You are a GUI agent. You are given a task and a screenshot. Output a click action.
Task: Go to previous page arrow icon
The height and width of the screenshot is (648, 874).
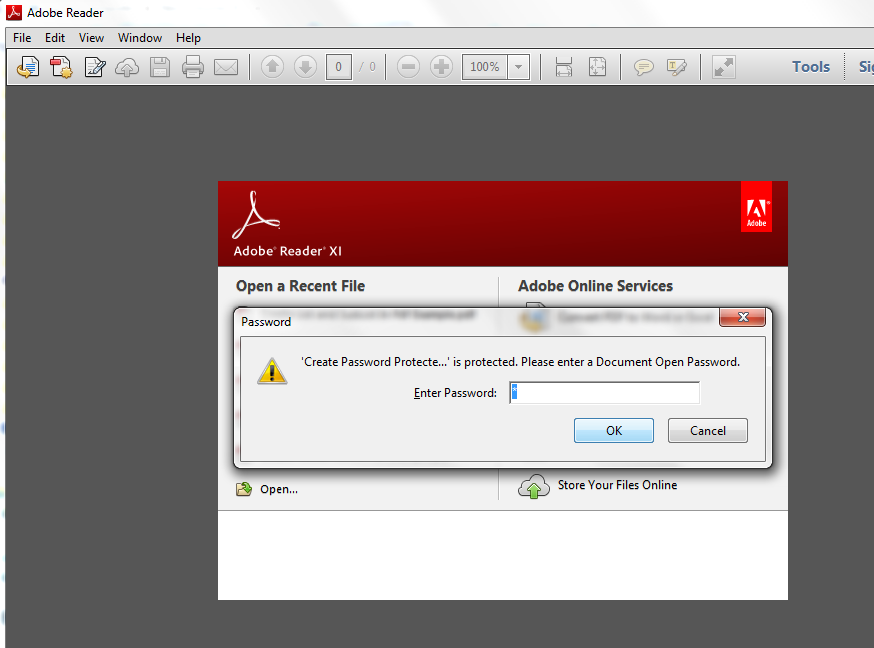[272, 67]
